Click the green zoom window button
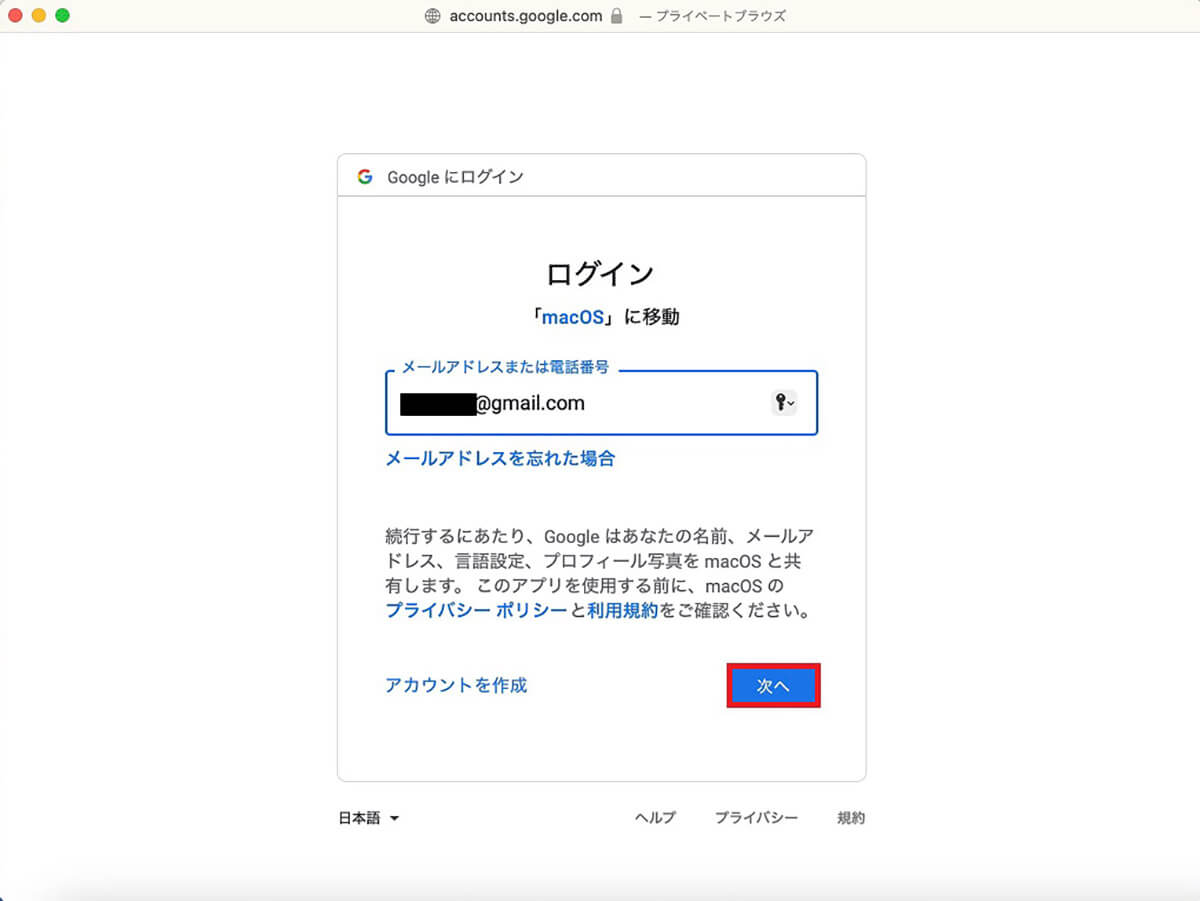The height and width of the screenshot is (901, 1200). point(62,16)
